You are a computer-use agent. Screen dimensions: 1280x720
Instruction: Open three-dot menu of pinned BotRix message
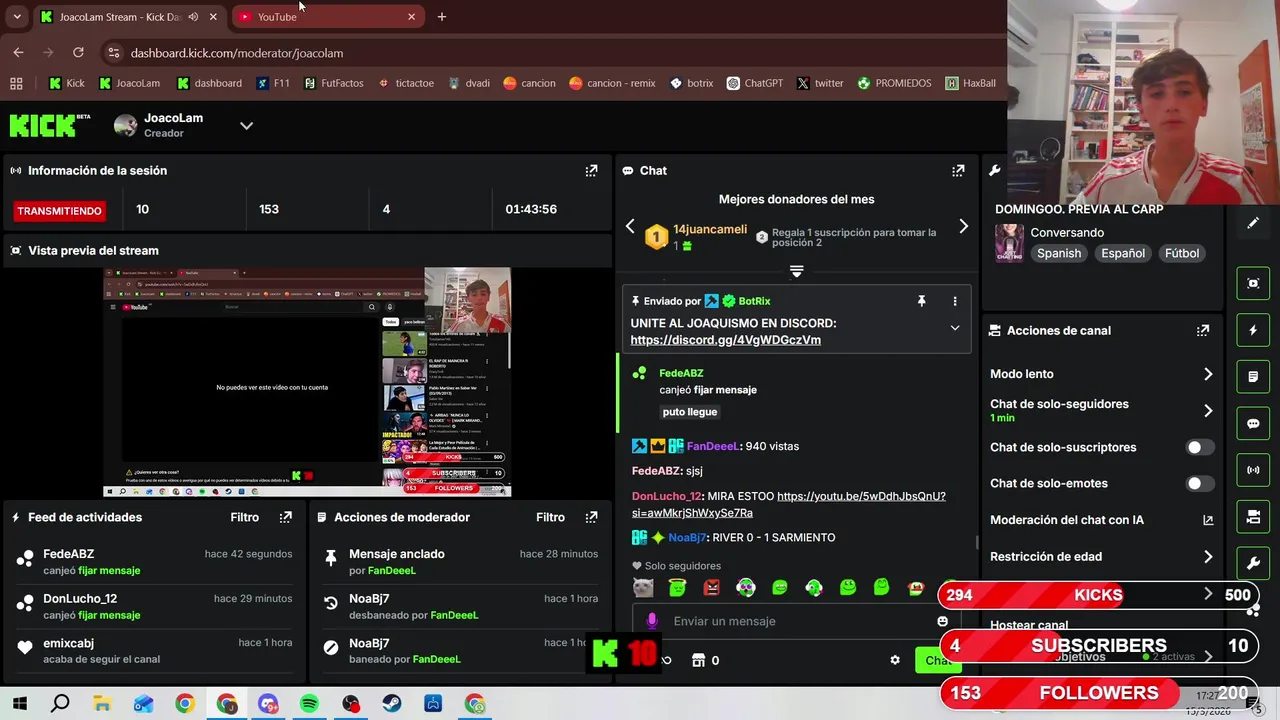[x=954, y=301]
